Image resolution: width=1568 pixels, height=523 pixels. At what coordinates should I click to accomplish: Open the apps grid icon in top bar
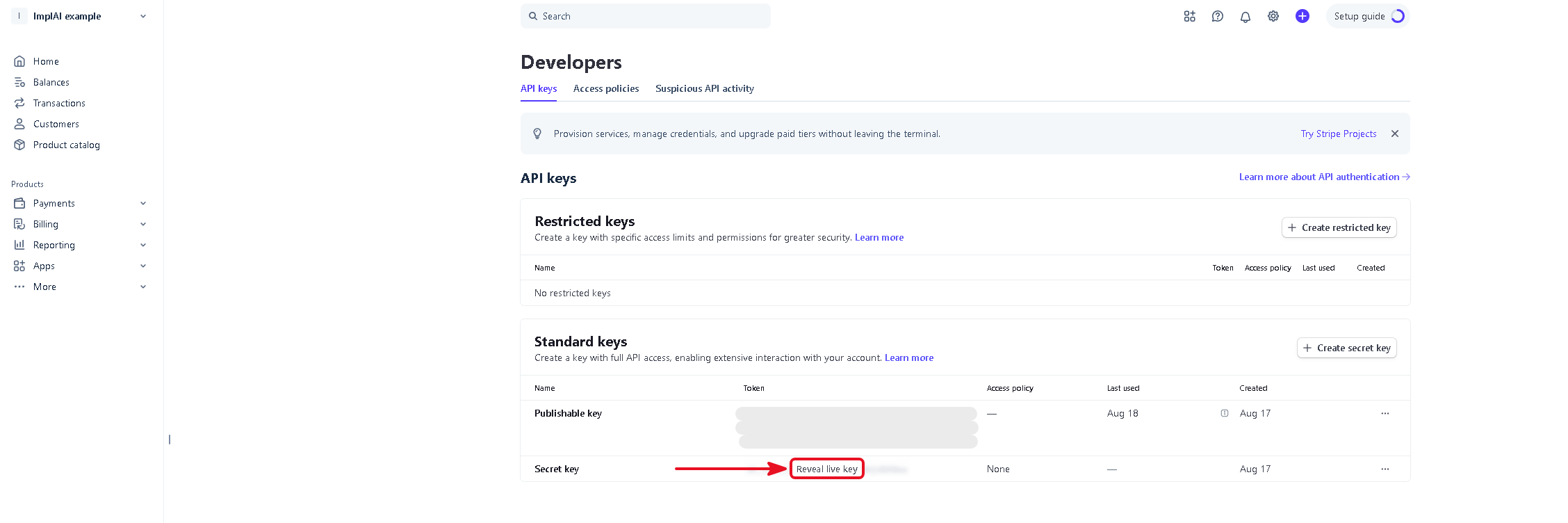[1189, 16]
